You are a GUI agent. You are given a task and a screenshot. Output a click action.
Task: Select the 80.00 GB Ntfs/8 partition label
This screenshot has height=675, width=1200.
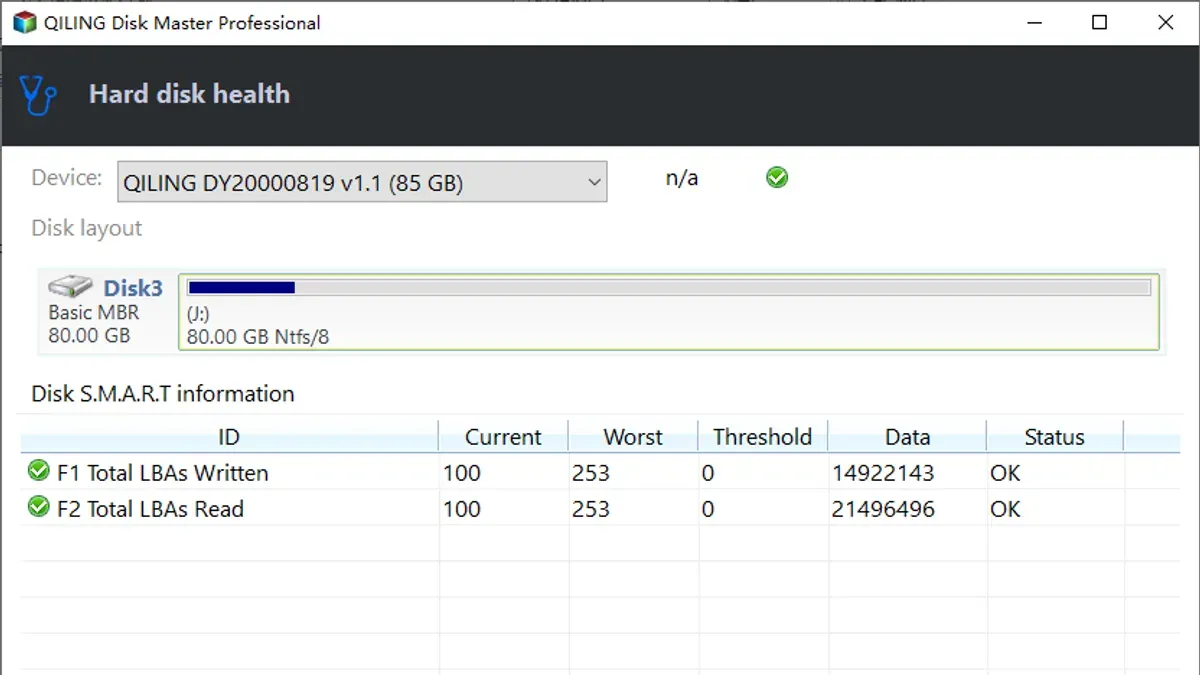pos(258,337)
